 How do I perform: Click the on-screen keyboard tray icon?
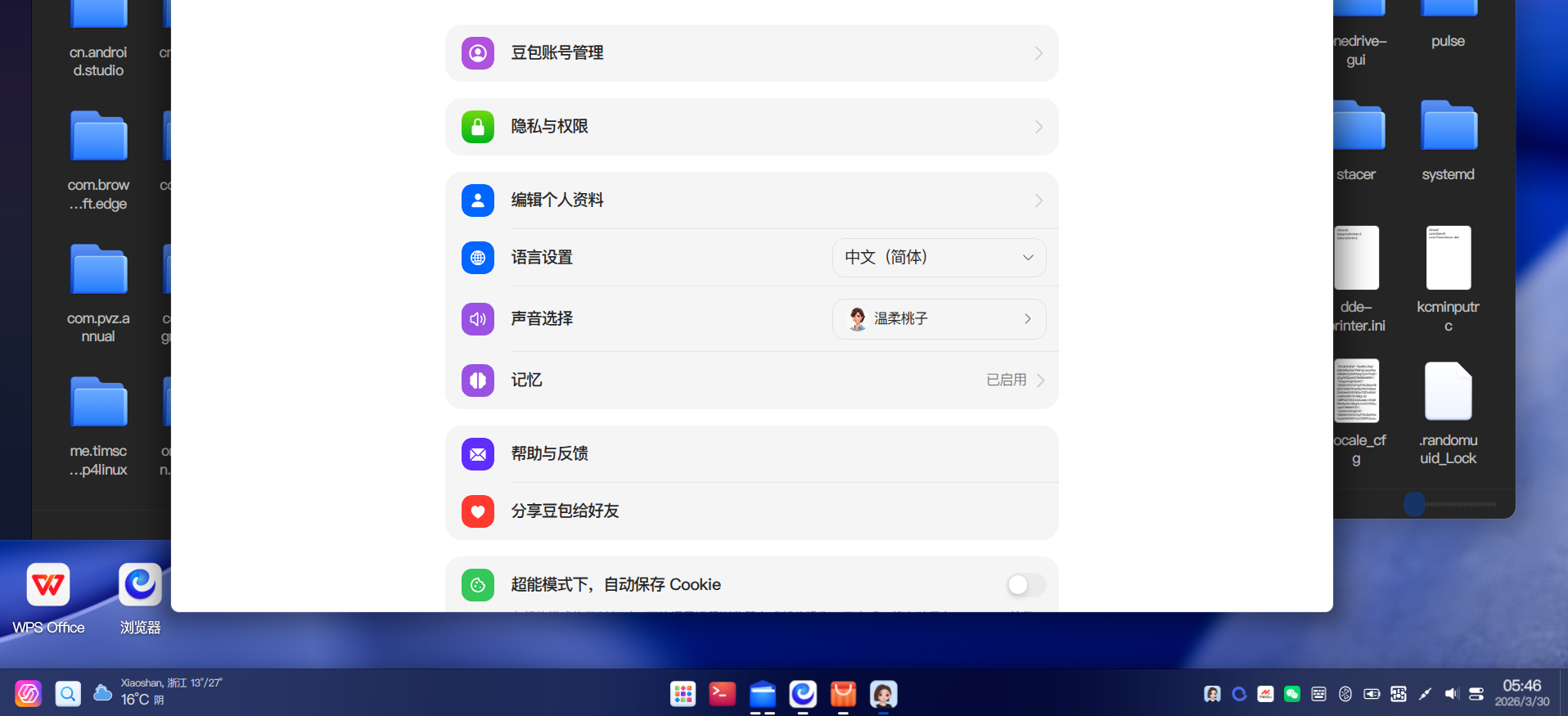click(x=1318, y=694)
